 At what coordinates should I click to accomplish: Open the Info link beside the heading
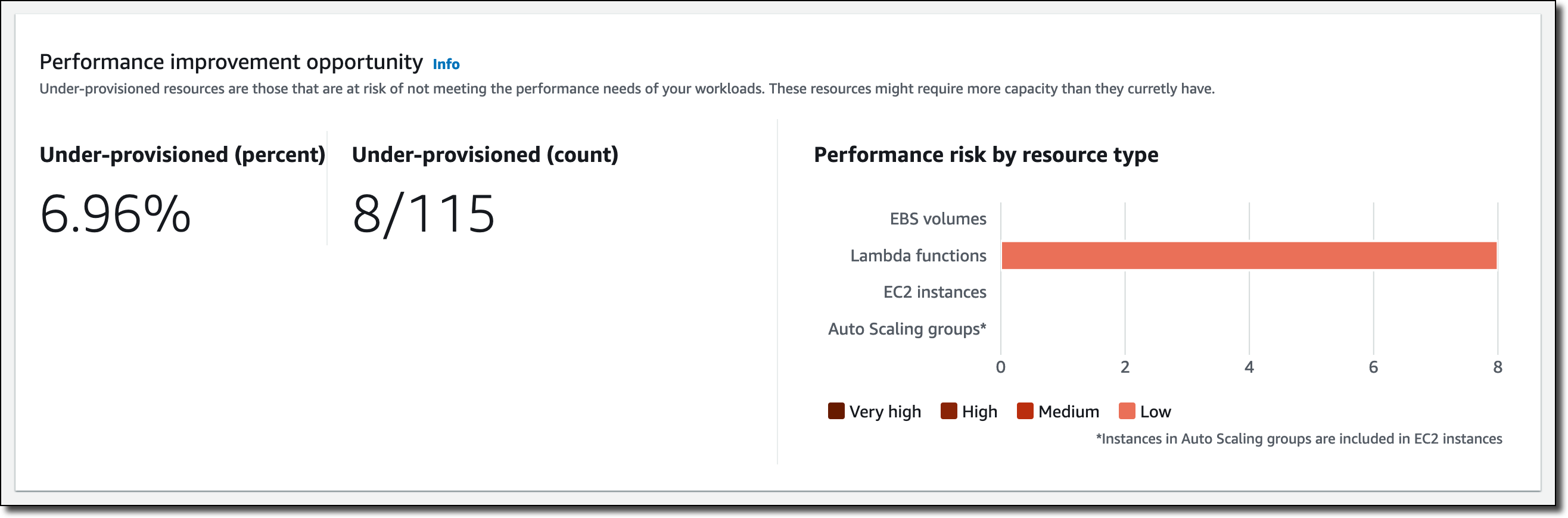click(446, 64)
